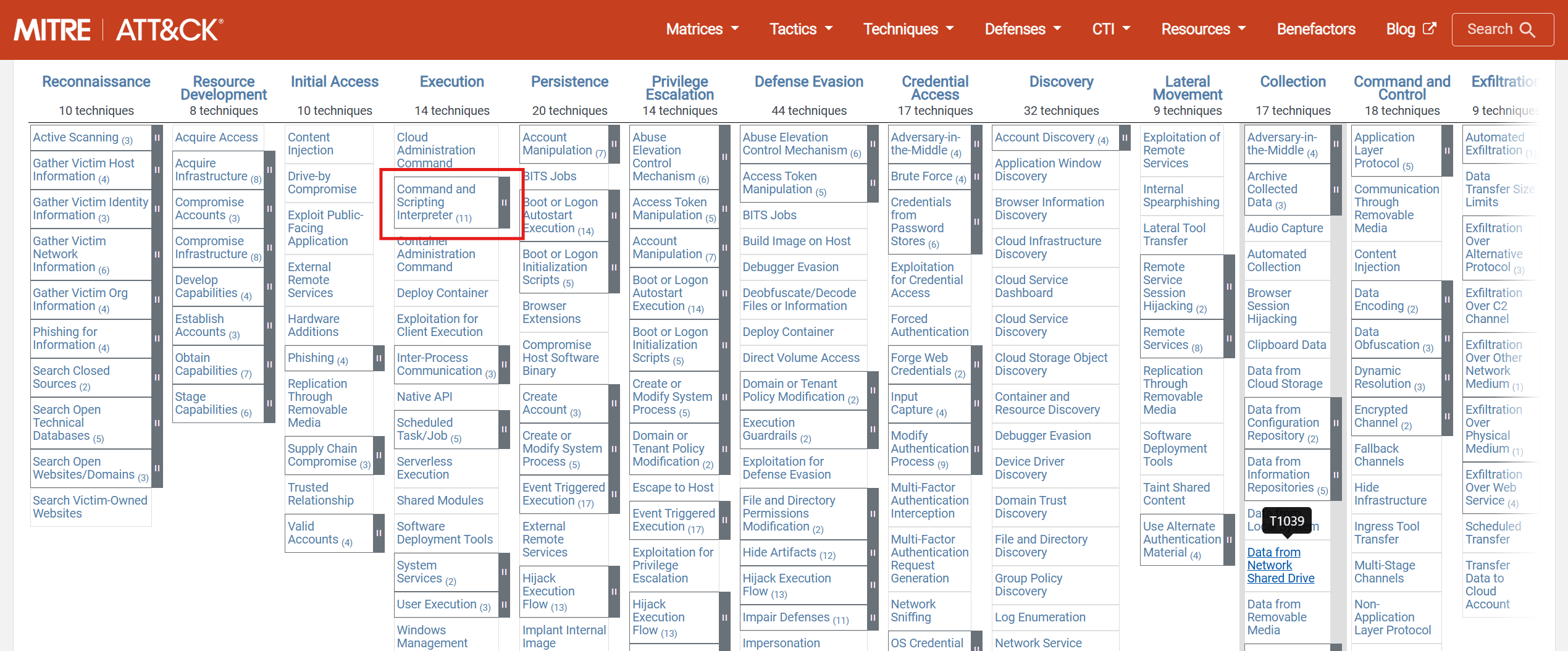Click the MITRE ATT&CK logo

pos(119,30)
